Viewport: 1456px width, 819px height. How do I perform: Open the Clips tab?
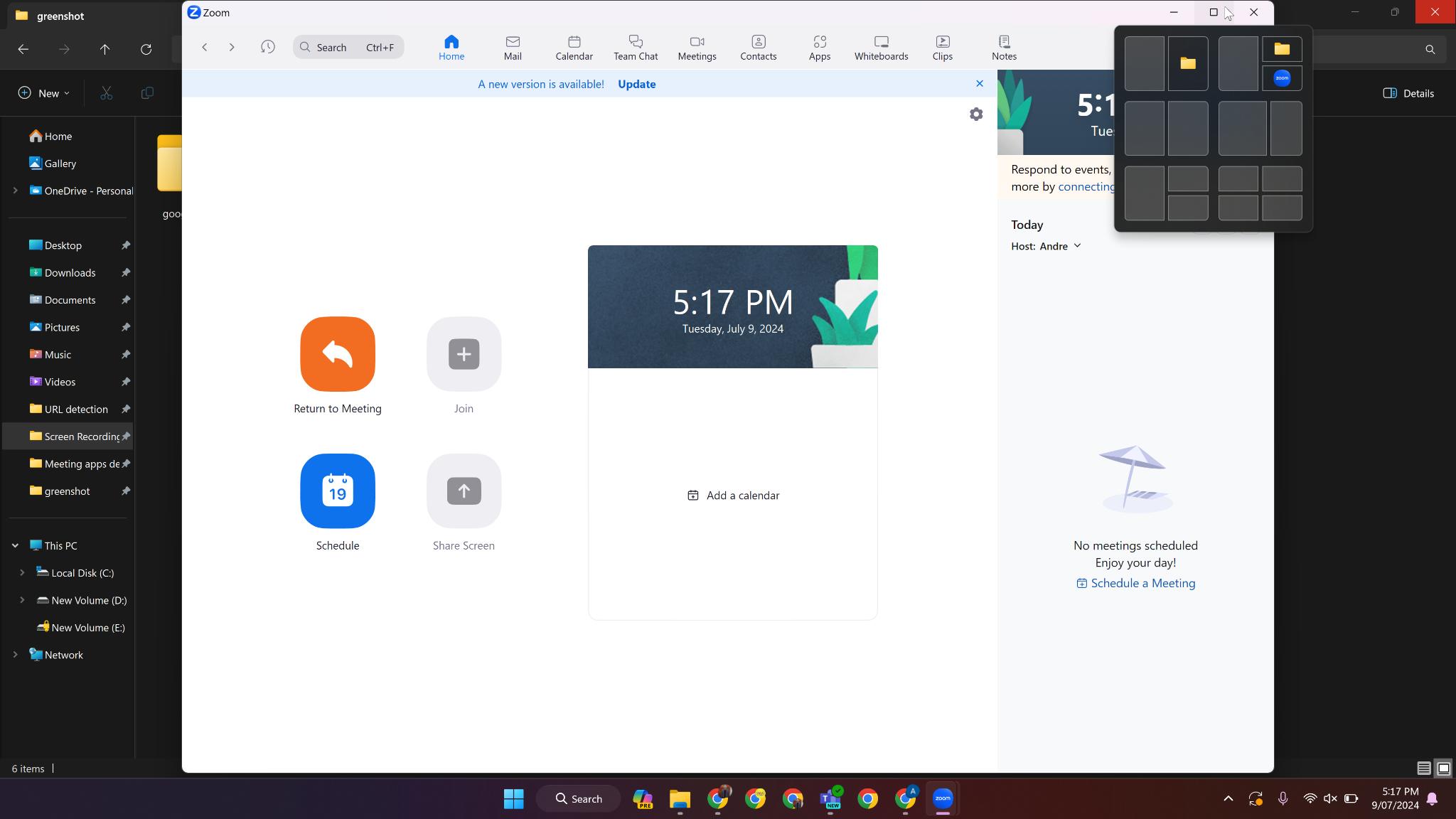[942, 48]
